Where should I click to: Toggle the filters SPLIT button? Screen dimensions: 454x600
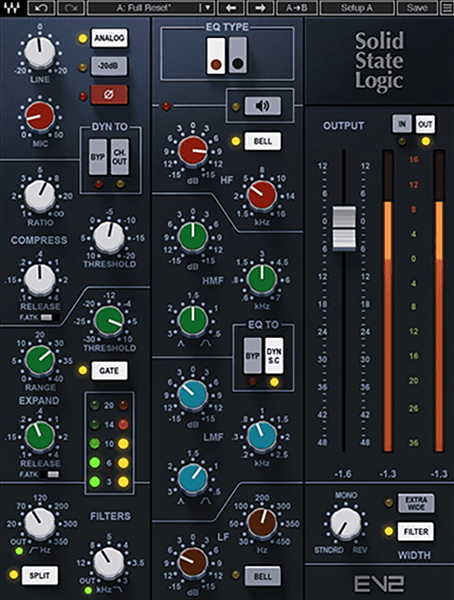40,575
